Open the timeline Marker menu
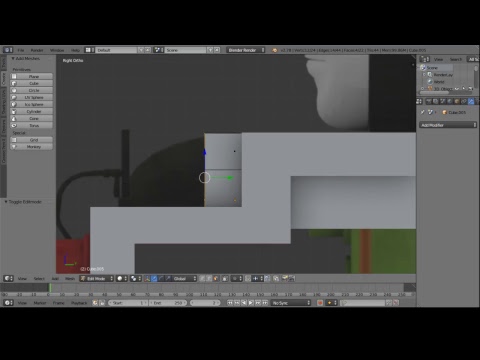This screenshot has height=360, width=480. 40,303
